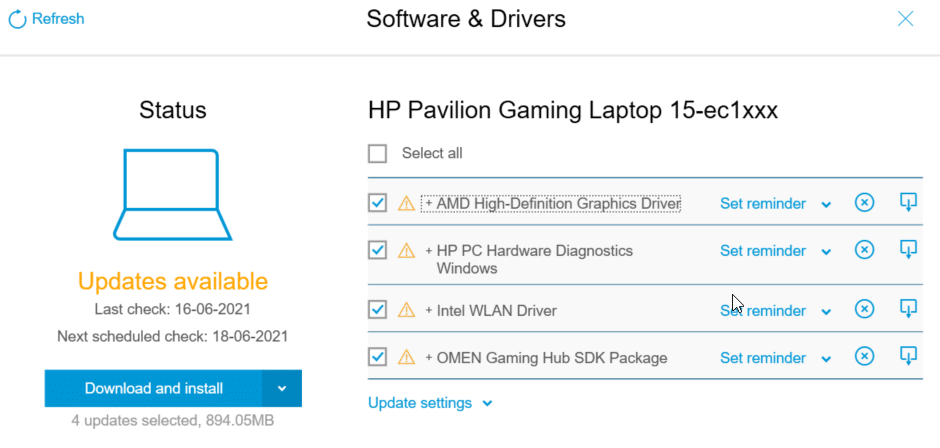Image resolution: width=940 pixels, height=448 pixels.
Task: Click the Last check: 16-06-2021 text
Action: point(173,309)
